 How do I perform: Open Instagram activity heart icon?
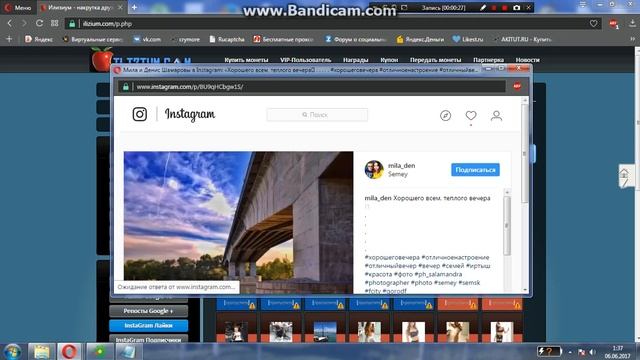(x=471, y=116)
